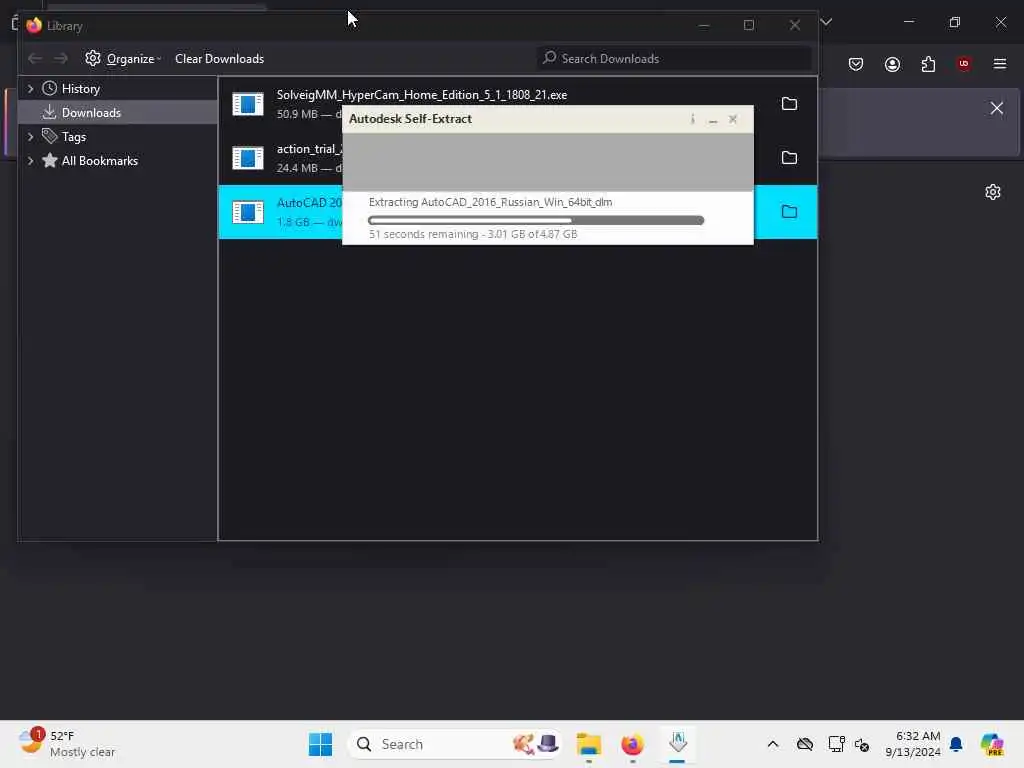Focus the Search Downloads field

[x=674, y=59]
